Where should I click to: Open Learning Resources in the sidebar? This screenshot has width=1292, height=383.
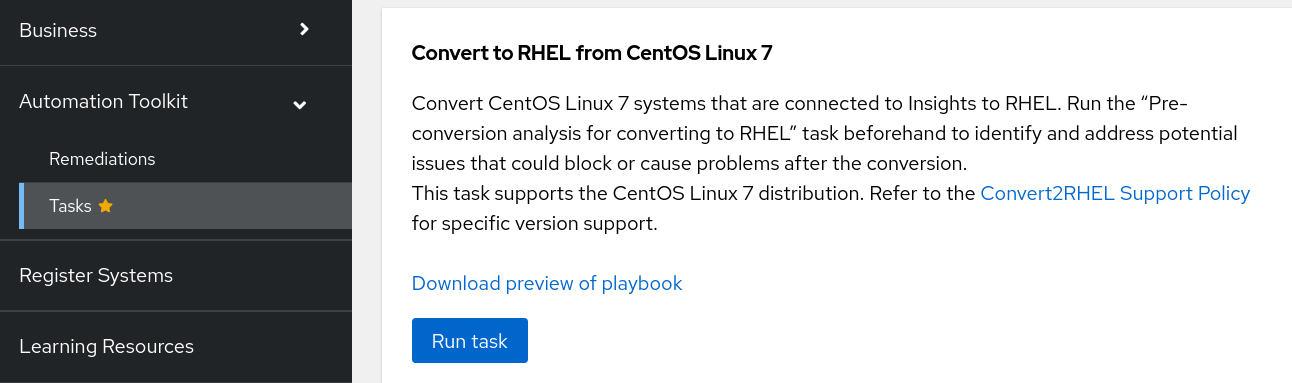click(106, 347)
